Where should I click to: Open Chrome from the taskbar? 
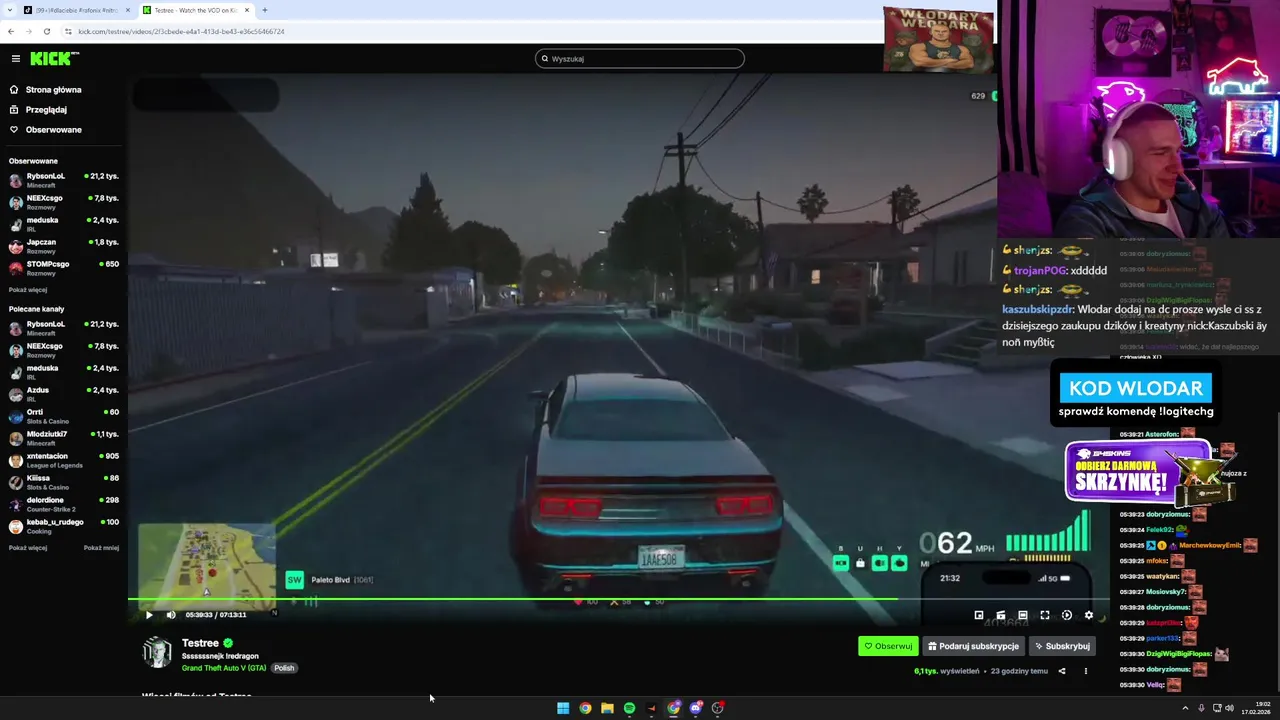click(x=585, y=708)
